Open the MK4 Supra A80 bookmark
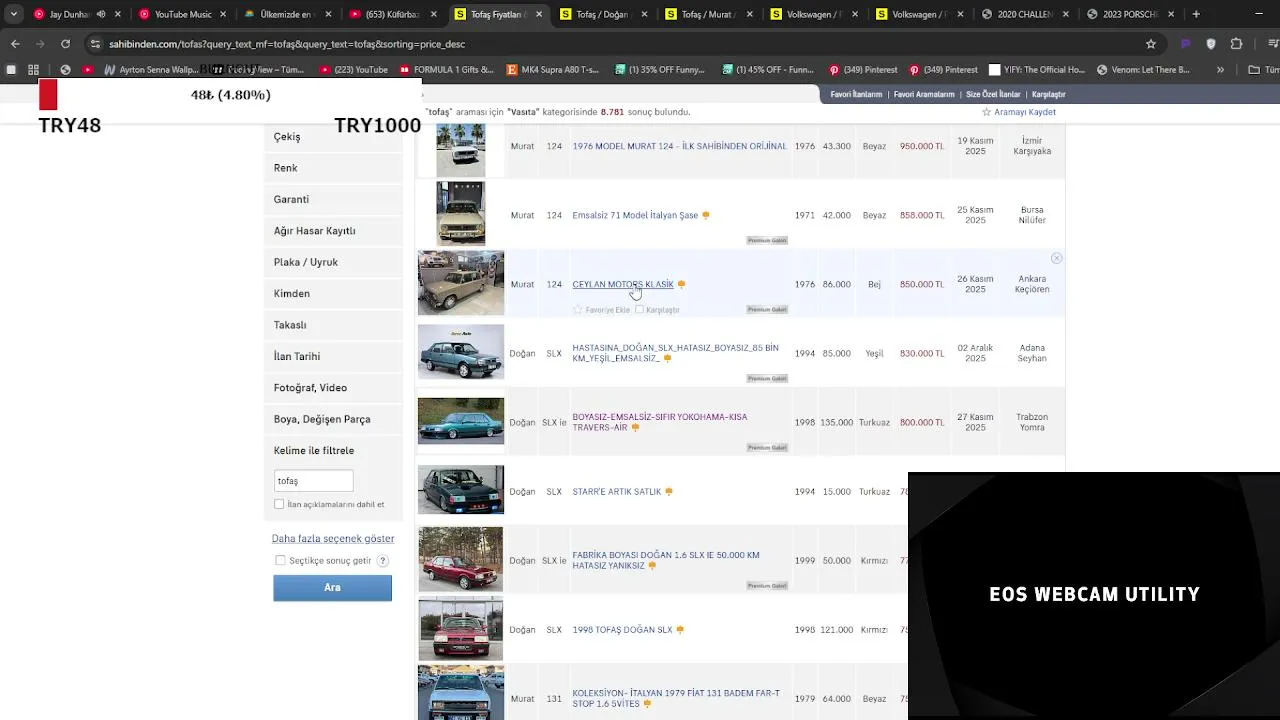This screenshot has height=720, width=1280. [x=553, y=70]
